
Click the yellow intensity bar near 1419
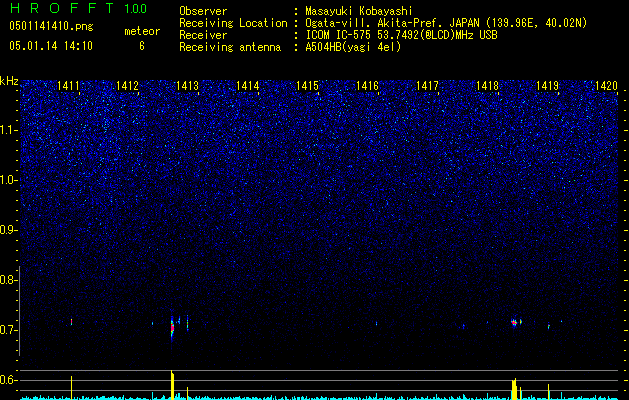point(548,392)
